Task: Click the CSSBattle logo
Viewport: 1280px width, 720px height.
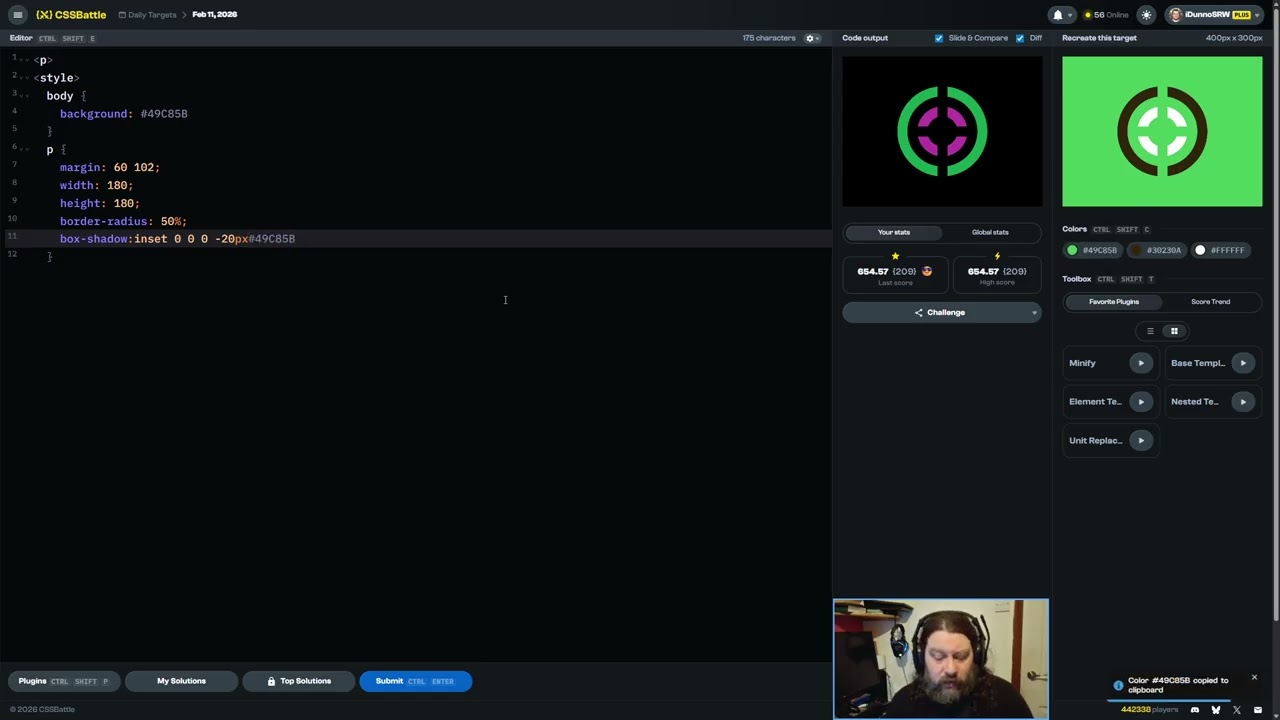Action: point(70,15)
